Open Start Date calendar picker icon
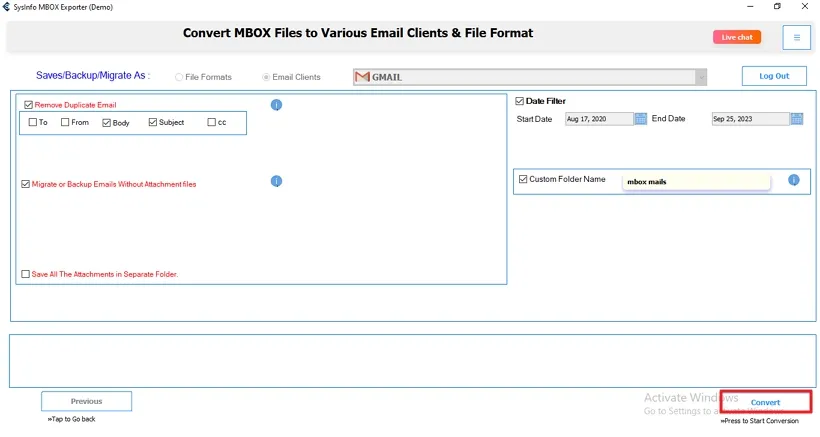The image size is (820, 437). point(641,119)
